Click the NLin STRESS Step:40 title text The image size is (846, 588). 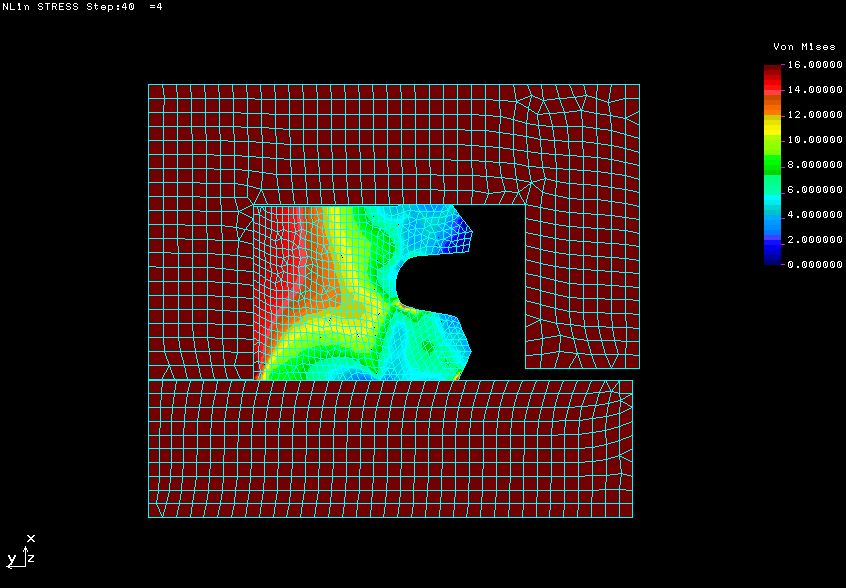[68, 6]
